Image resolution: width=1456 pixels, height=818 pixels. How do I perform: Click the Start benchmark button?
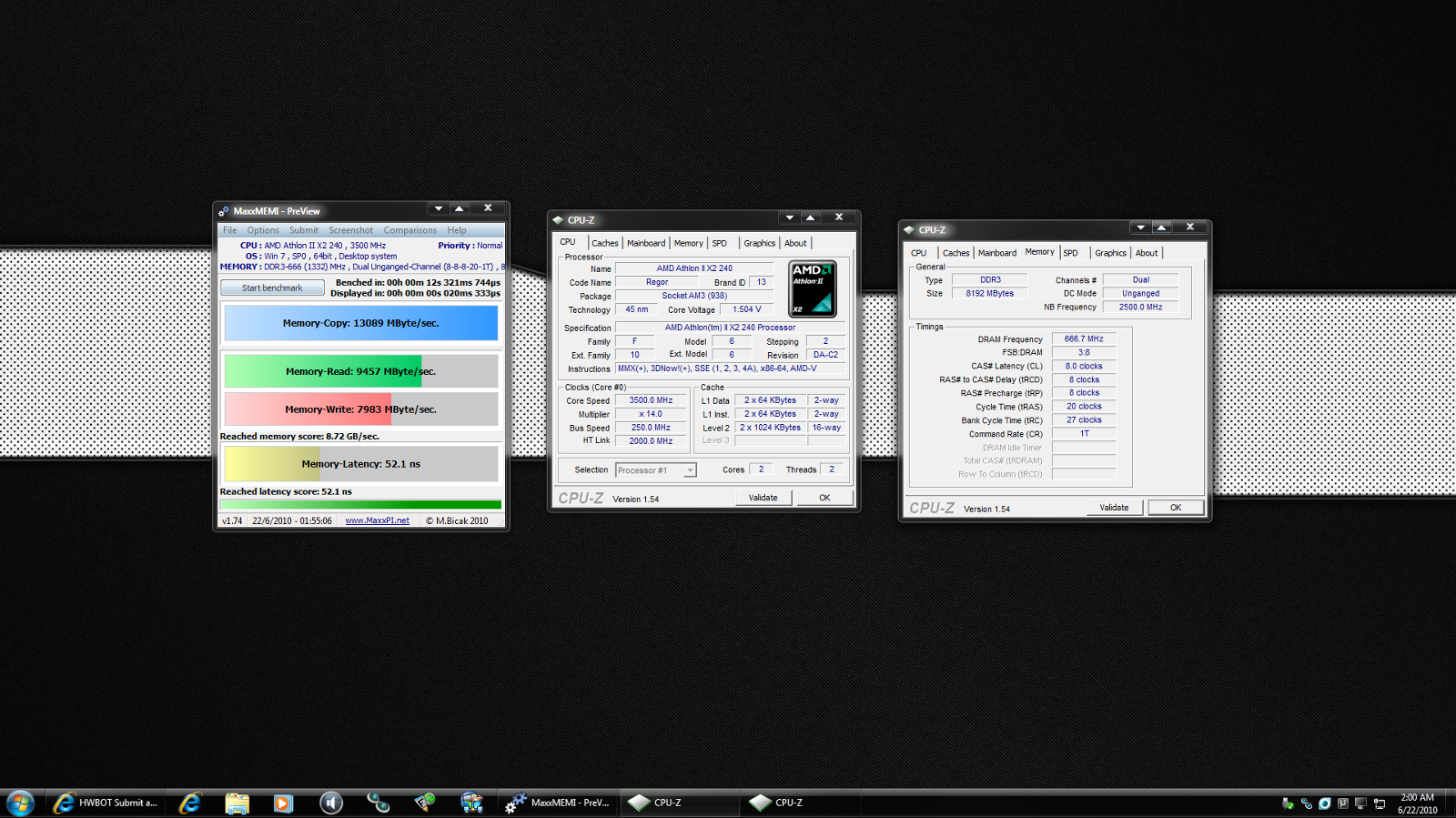[272, 288]
